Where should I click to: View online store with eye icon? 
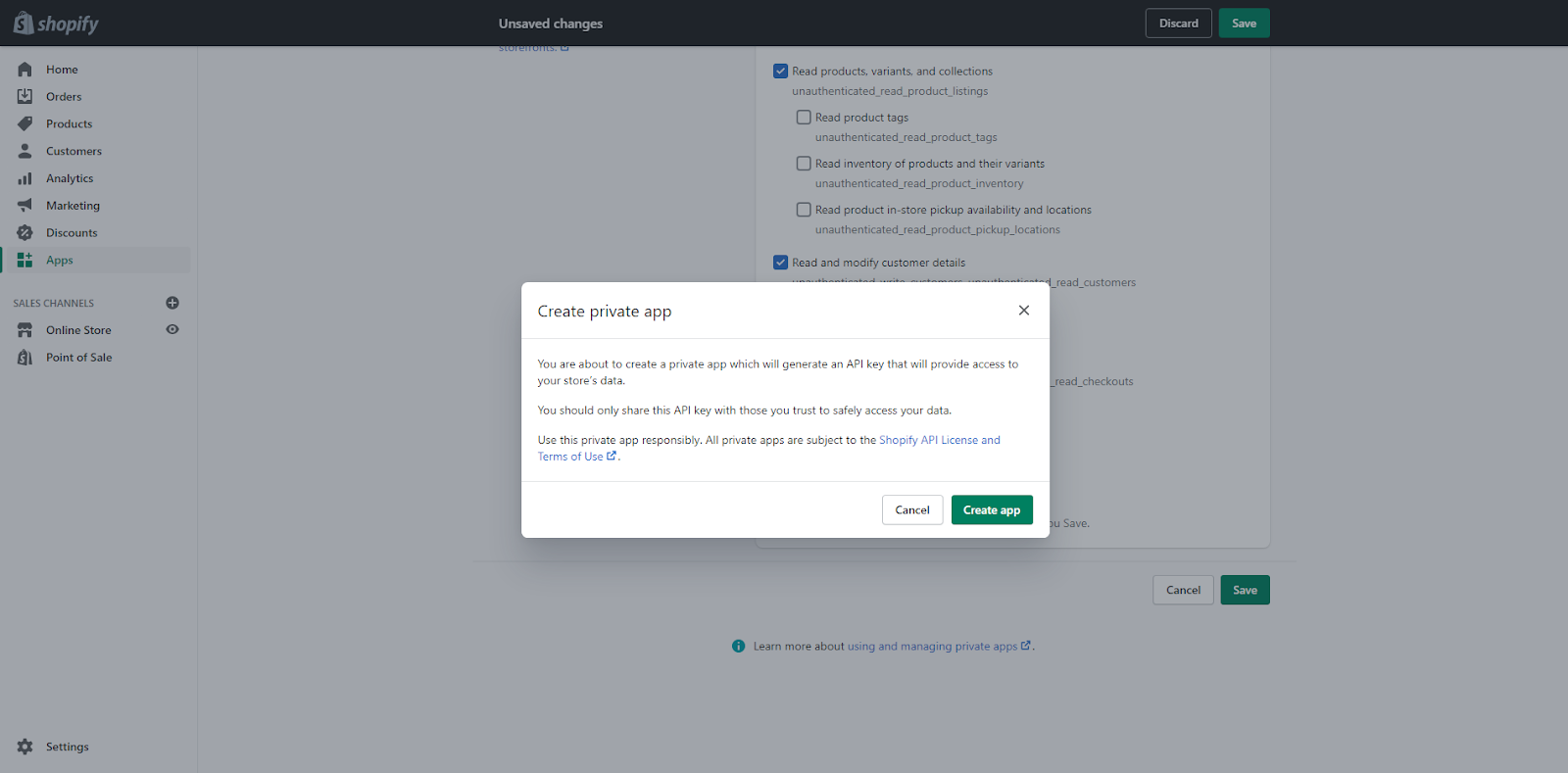pyautogui.click(x=172, y=329)
